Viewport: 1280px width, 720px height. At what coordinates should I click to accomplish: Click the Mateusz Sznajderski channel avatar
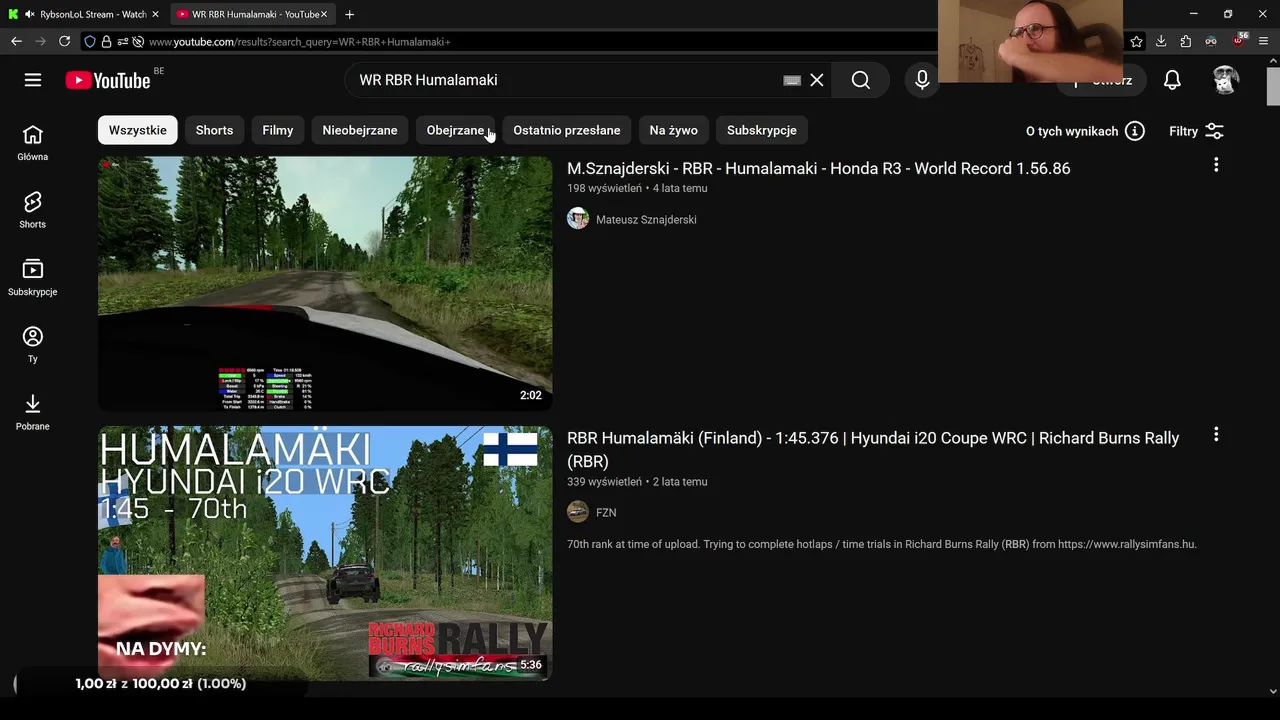(578, 219)
